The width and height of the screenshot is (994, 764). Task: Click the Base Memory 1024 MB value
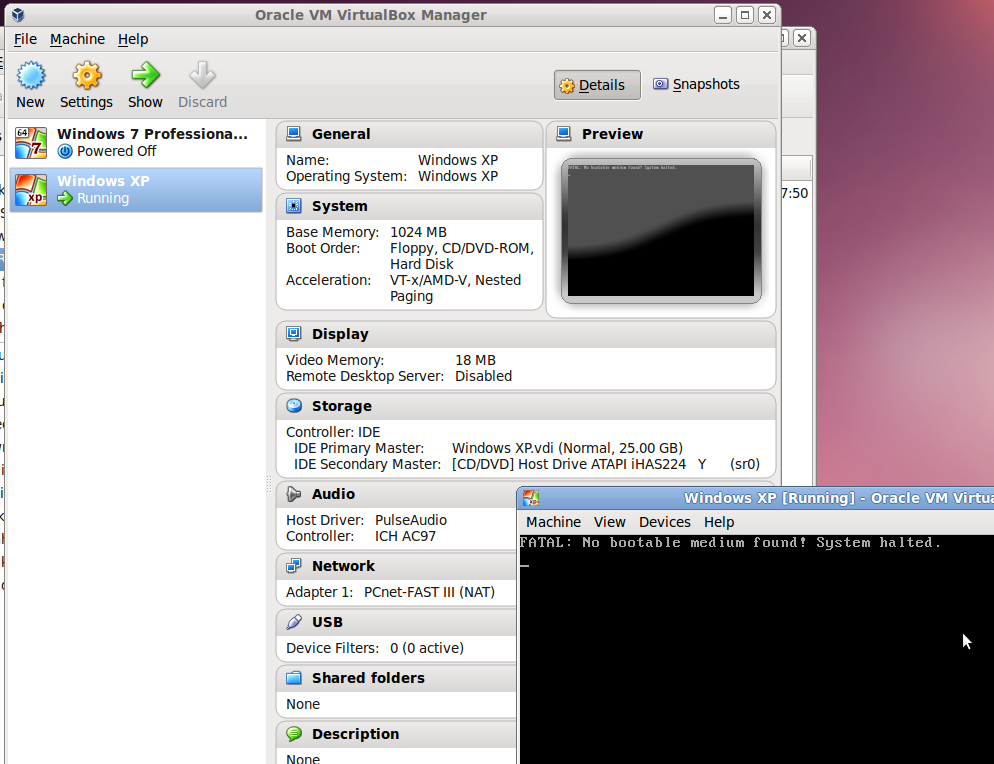418,232
